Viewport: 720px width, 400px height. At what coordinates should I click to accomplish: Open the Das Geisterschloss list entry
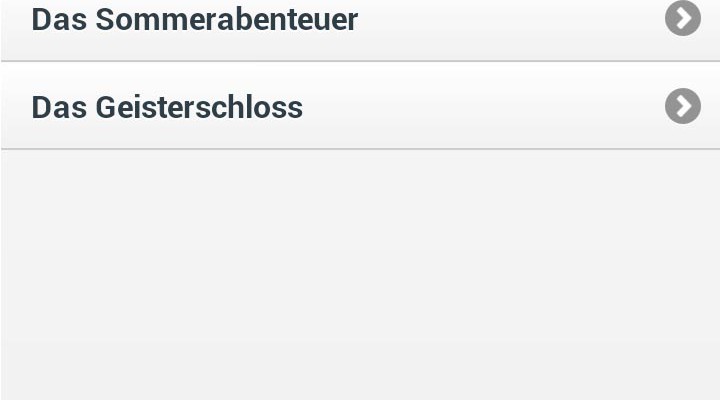point(360,105)
